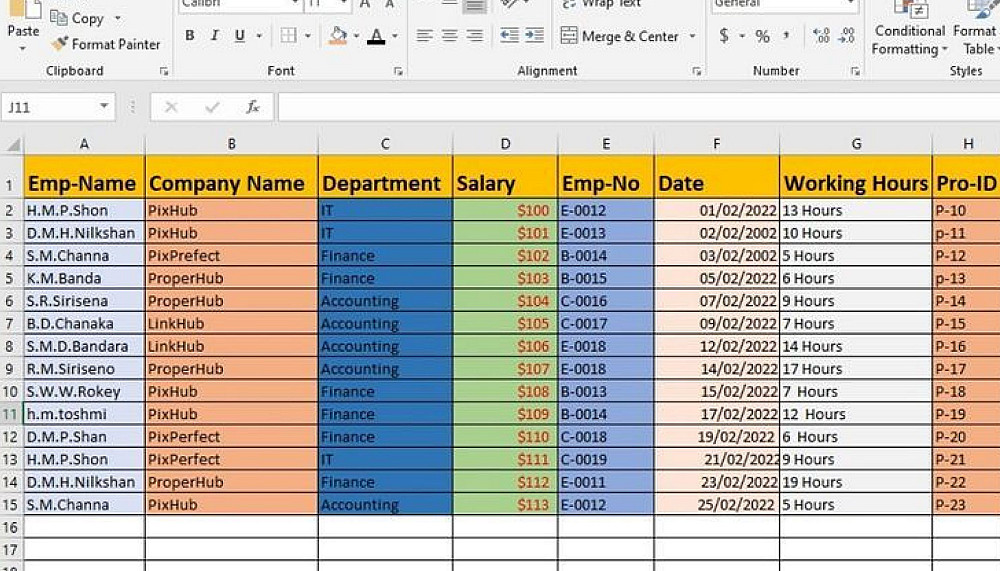The width and height of the screenshot is (1000, 571).
Task: Click the Font Color 'A' icon
Action: 376,36
